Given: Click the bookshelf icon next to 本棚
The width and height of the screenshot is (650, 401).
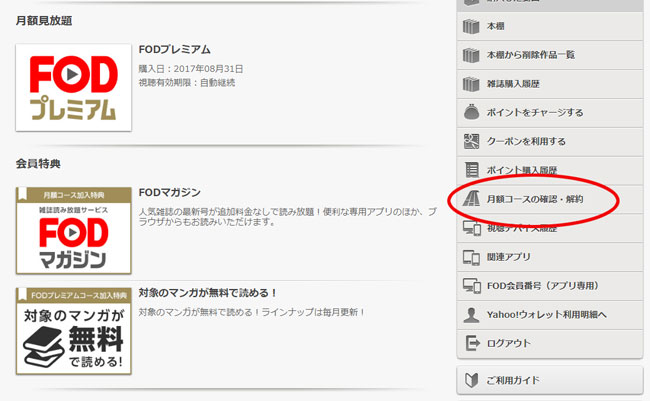Looking at the screenshot, I should 471,26.
